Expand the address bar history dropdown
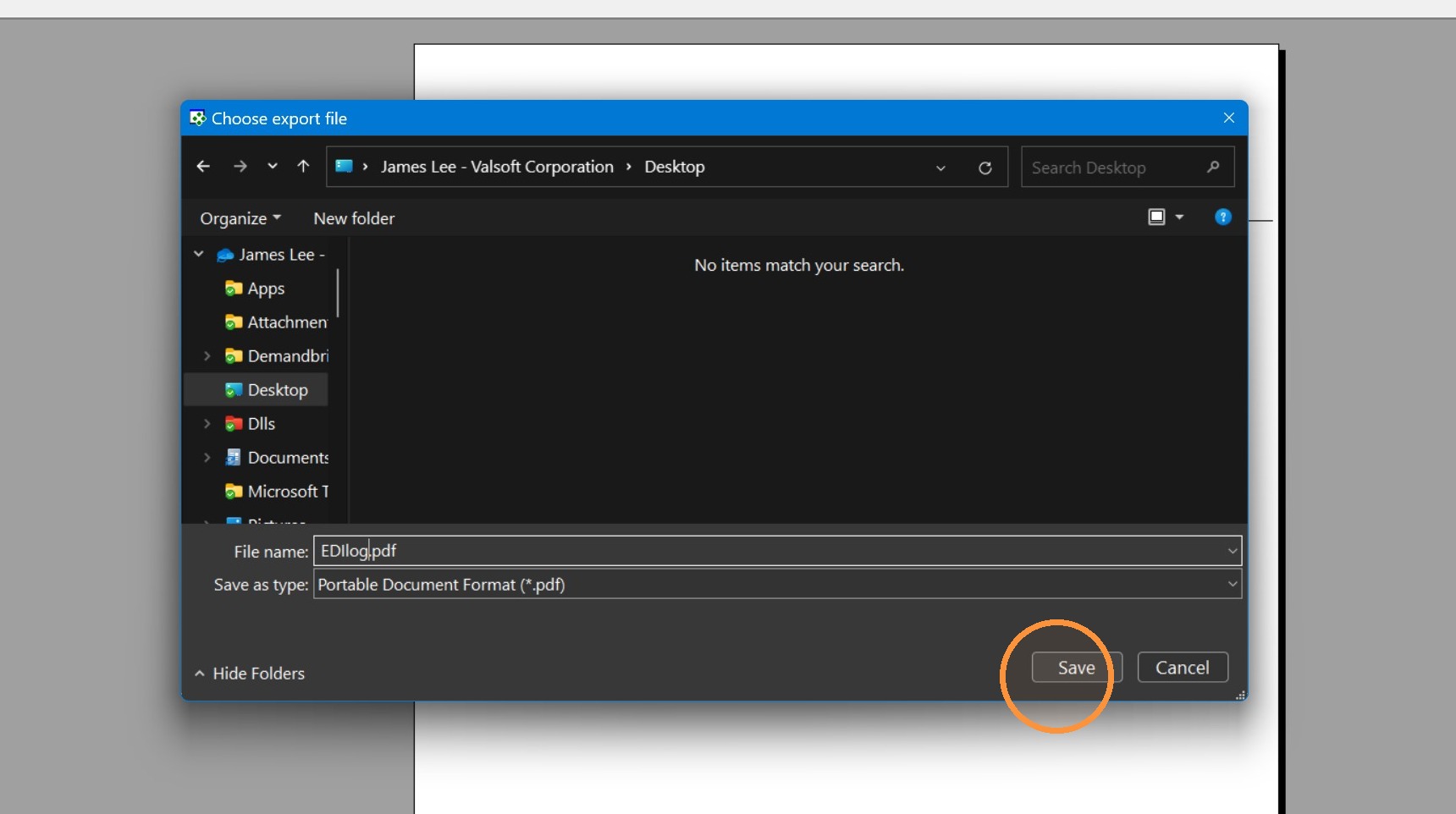Viewport: 1456px width, 814px height. [x=940, y=168]
